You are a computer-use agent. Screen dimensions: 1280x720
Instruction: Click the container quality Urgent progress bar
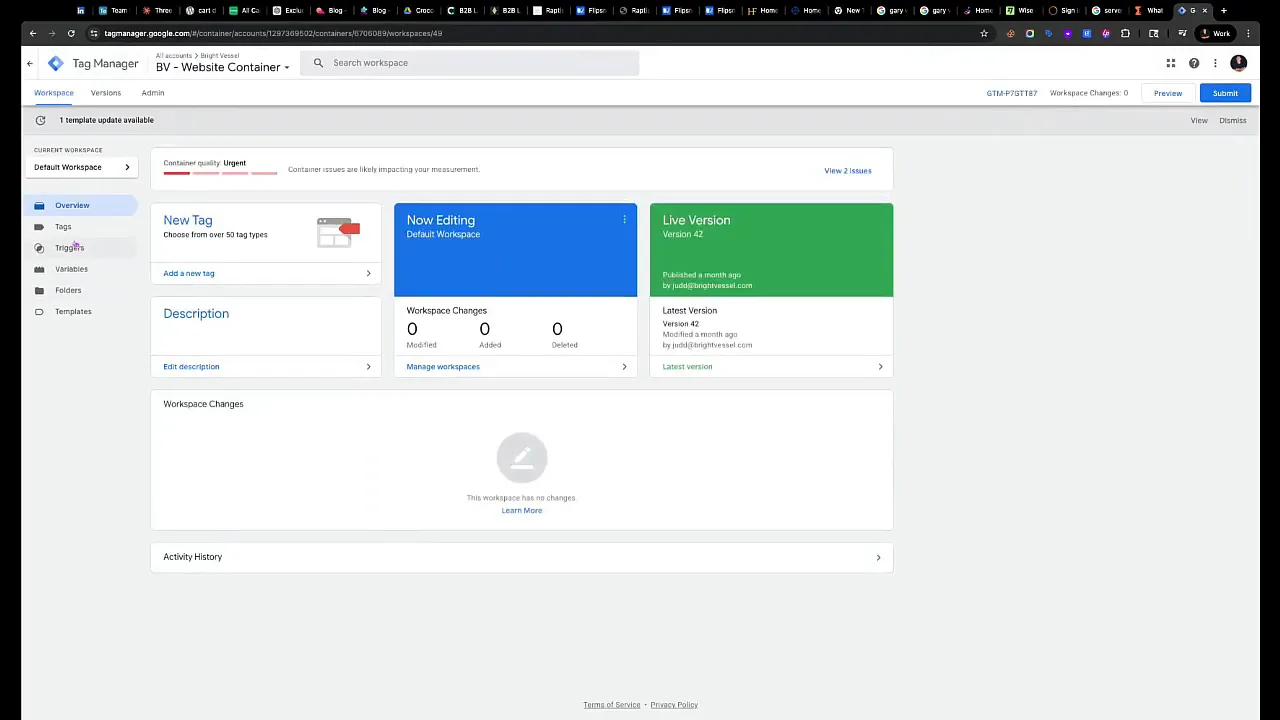point(220,172)
